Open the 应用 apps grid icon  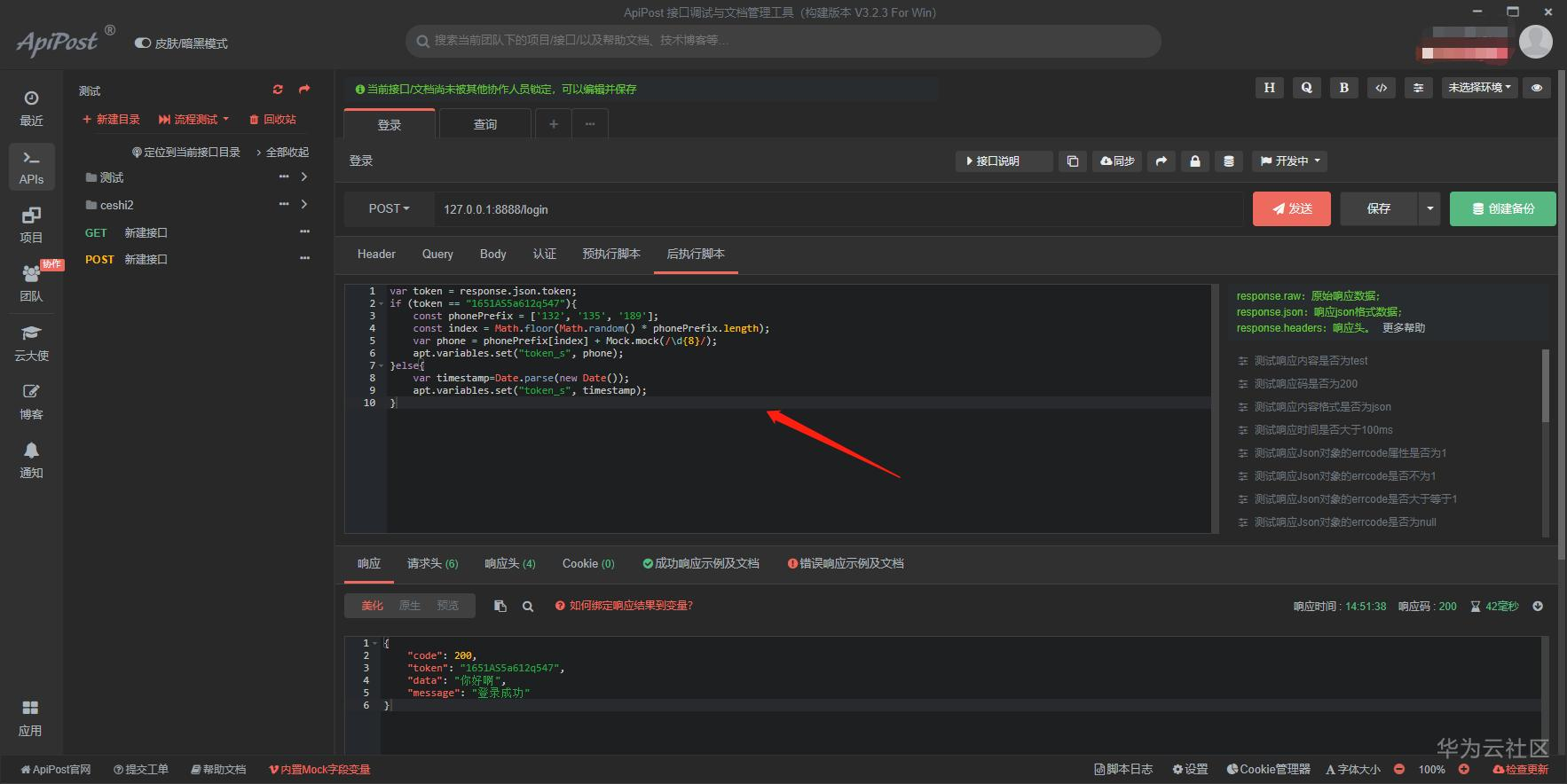(30, 718)
